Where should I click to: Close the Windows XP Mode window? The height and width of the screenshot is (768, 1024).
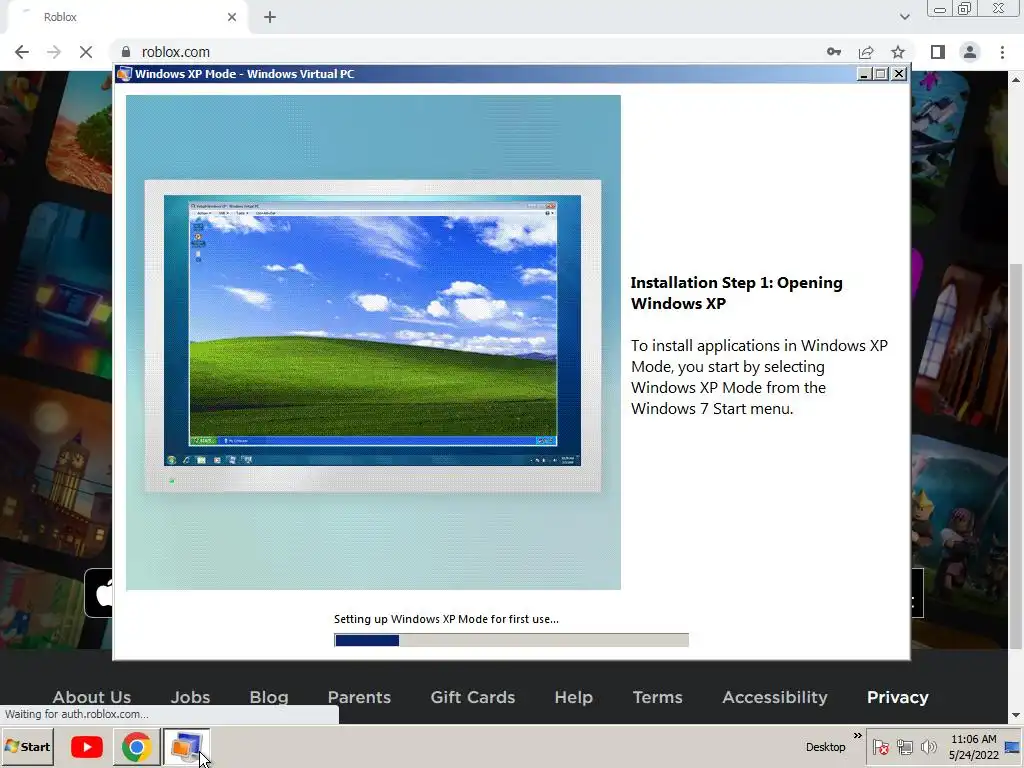tap(899, 74)
